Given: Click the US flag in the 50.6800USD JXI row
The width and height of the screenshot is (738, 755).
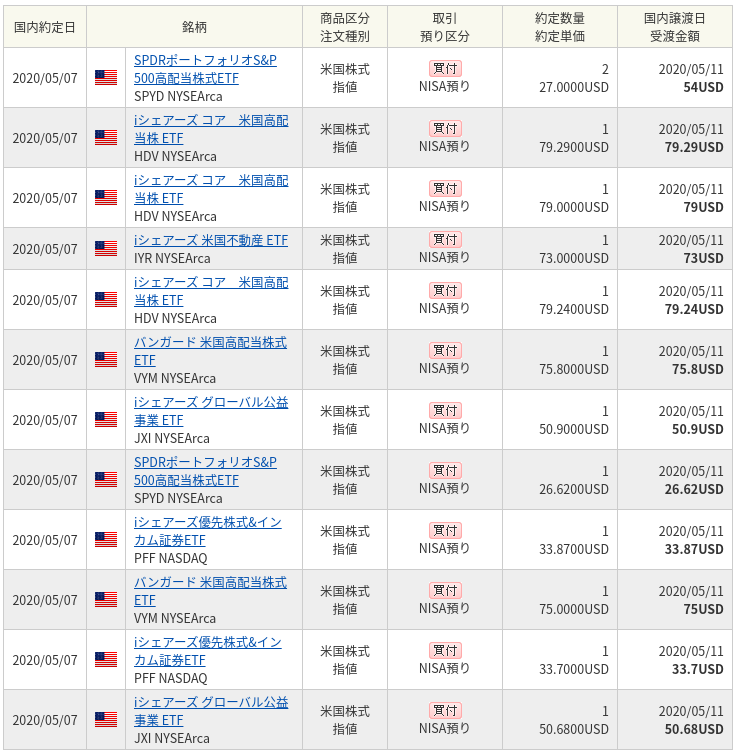Looking at the screenshot, I should point(106,719).
